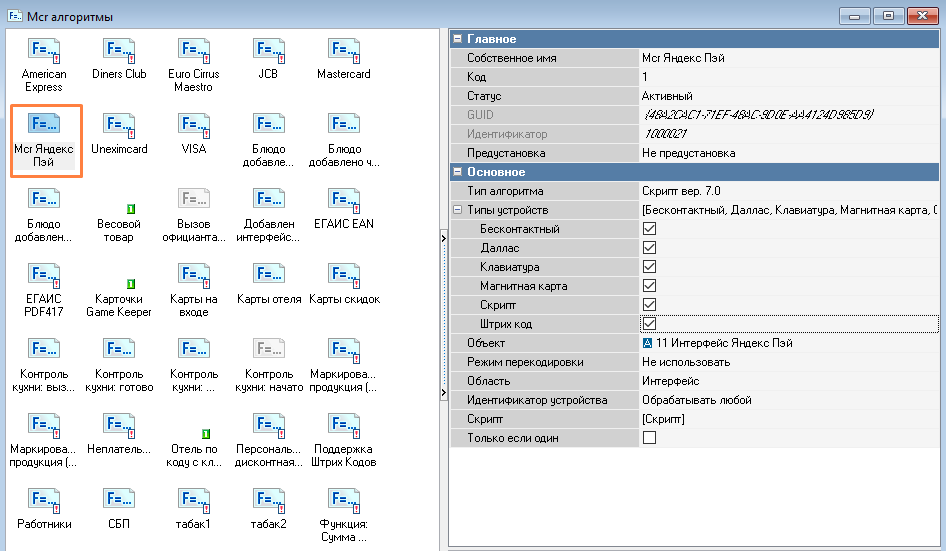The height and width of the screenshot is (551, 946).
Task: Disable the Штрих код checkbox
Action: click(649, 324)
